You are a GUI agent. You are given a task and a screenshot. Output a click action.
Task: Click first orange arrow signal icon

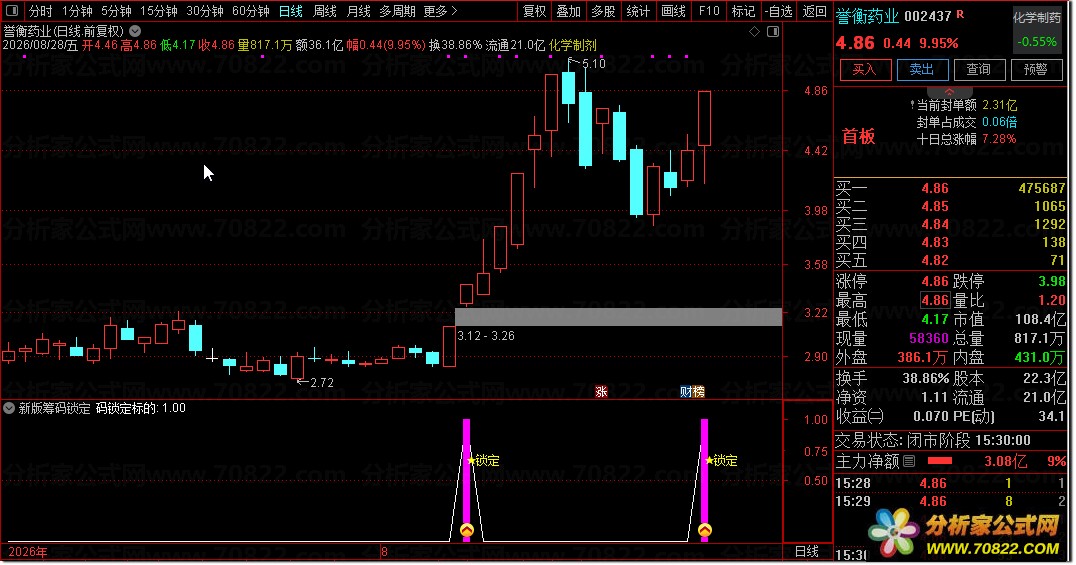point(467,530)
